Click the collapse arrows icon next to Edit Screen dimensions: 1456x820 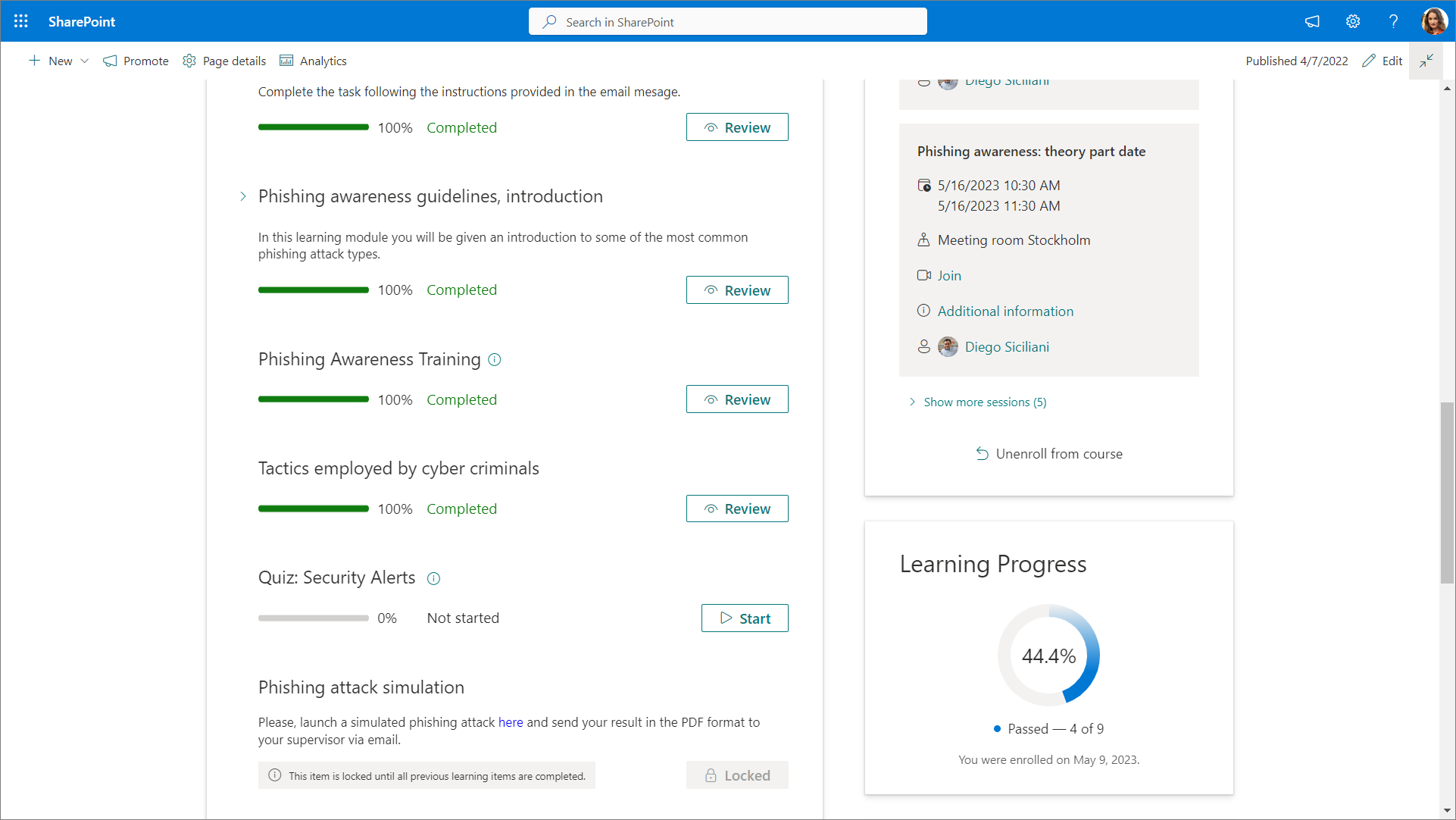[1426, 61]
